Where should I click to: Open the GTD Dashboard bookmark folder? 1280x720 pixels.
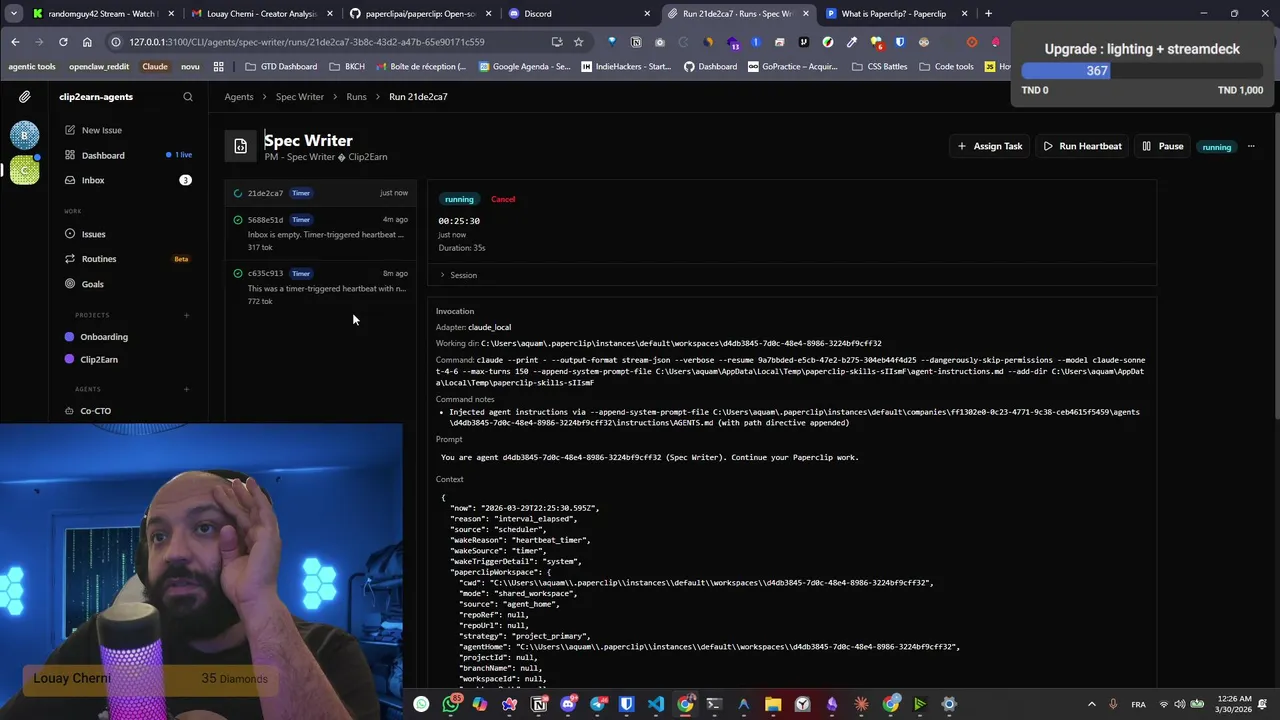tap(281, 67)
